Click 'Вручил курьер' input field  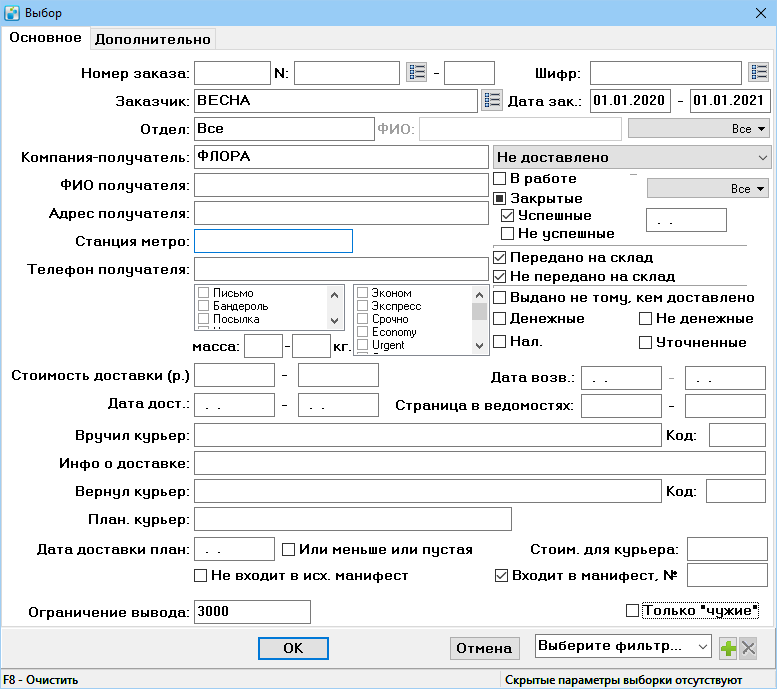428,435
